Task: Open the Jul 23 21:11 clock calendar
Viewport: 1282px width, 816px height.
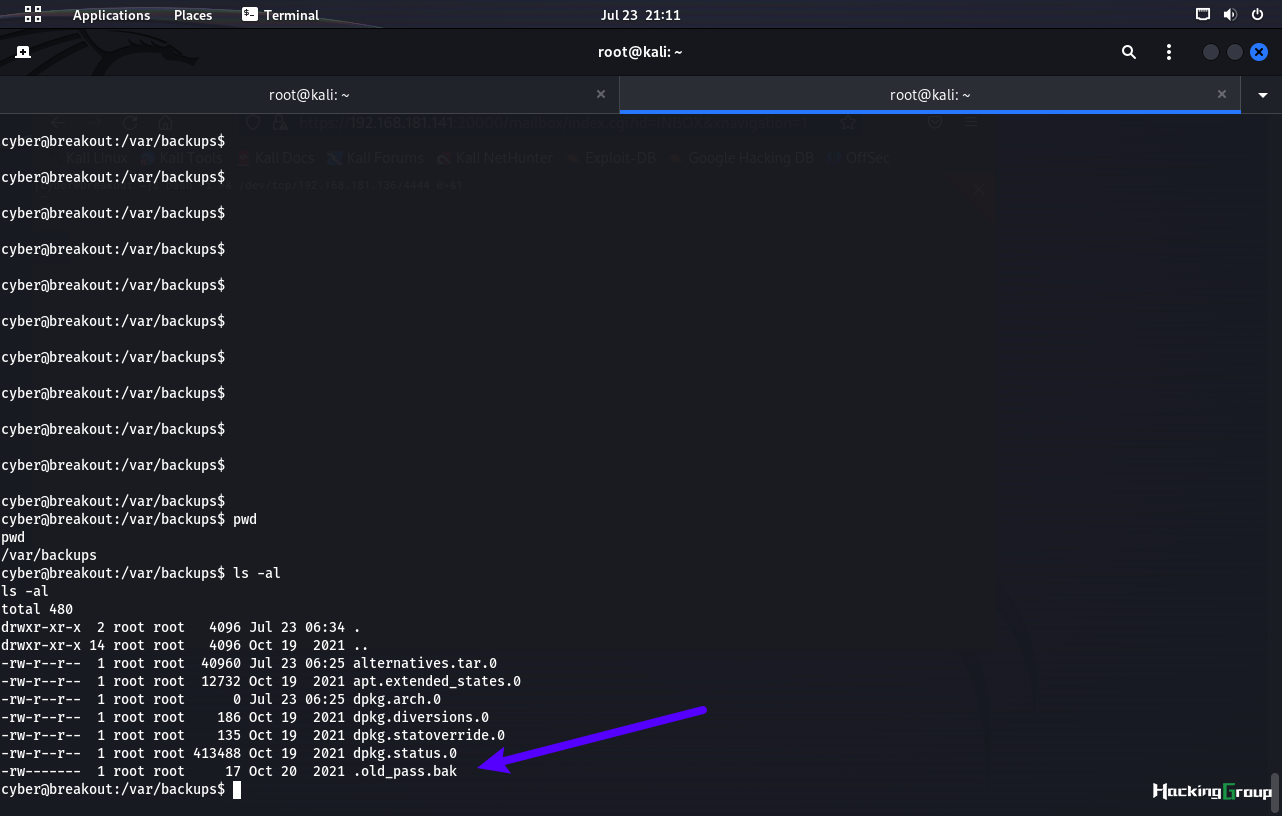Action: pos(640,15)
